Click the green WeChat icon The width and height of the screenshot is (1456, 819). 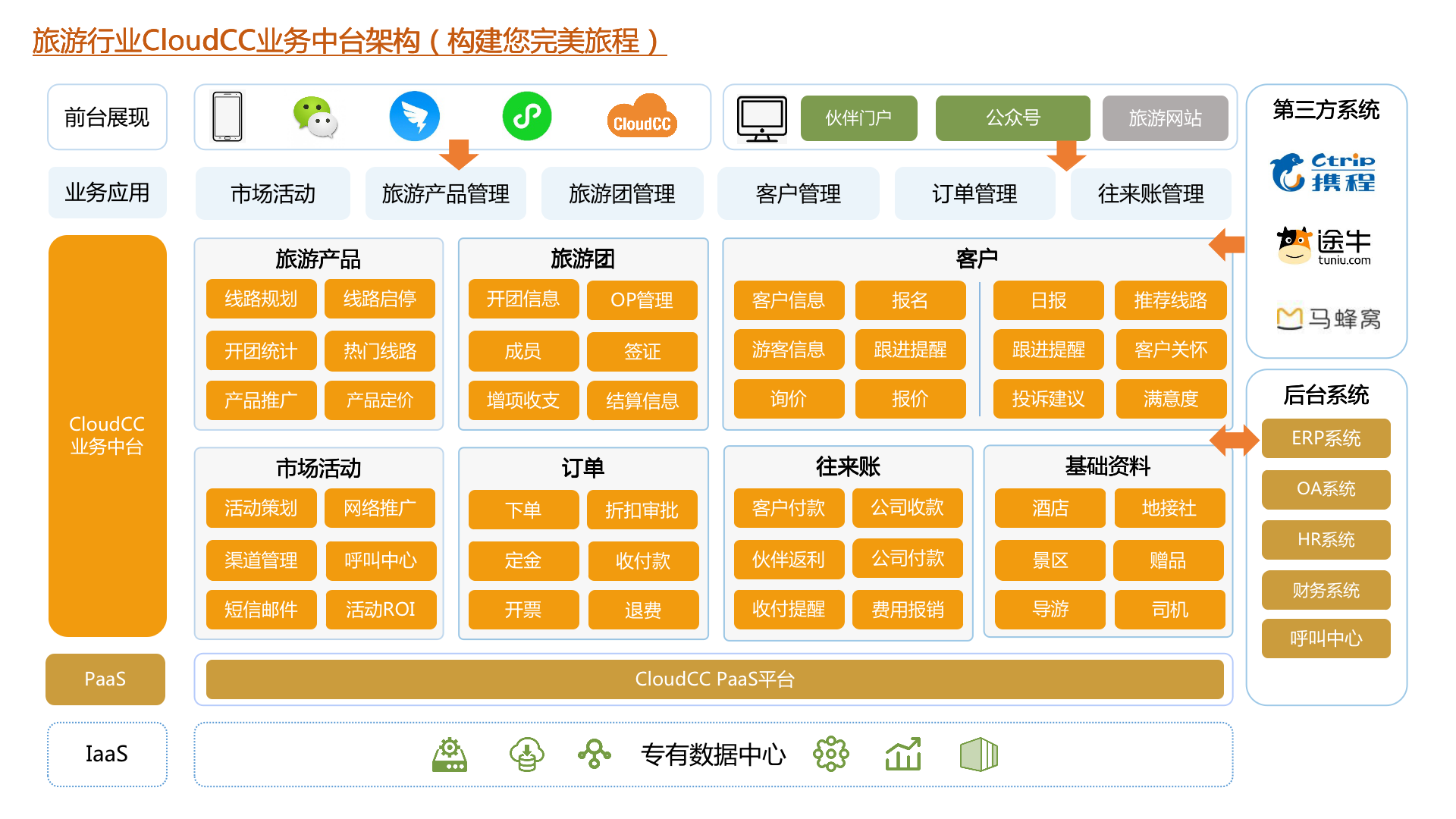tap(315, 117)
